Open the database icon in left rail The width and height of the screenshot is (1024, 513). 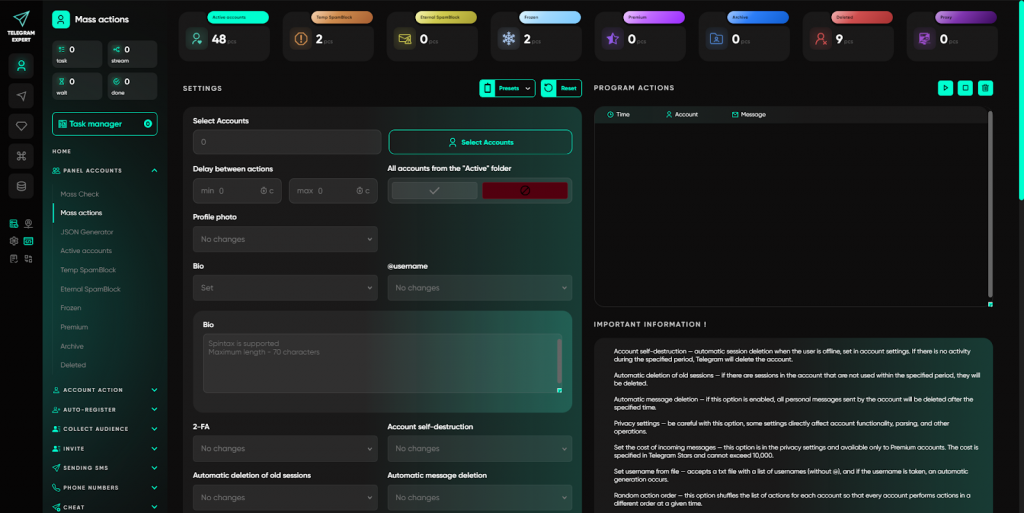(x=21, y=186)
